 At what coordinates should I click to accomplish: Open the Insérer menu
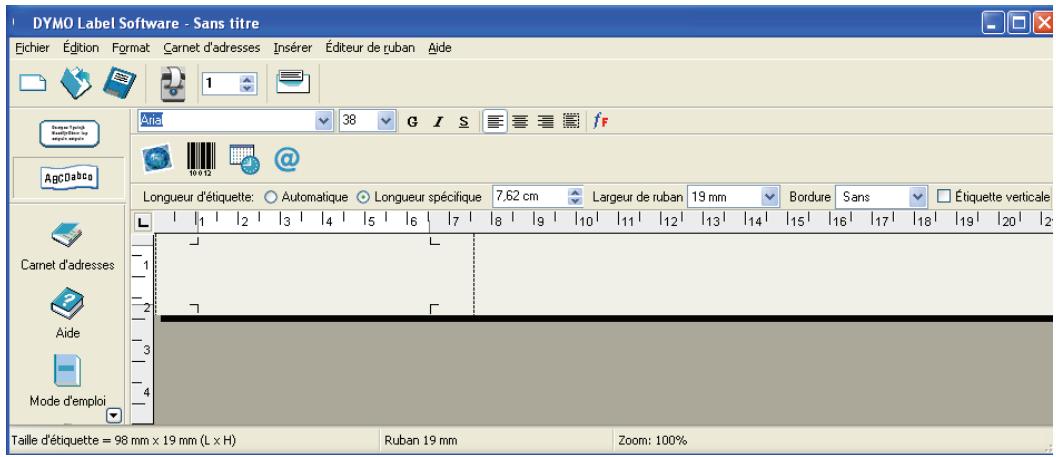pos(292,48)
